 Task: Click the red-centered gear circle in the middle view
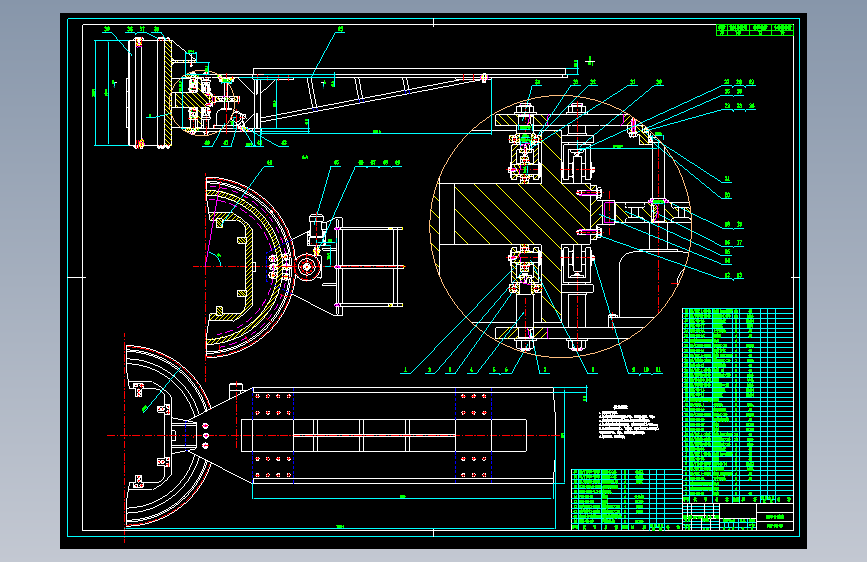[306, 267]
